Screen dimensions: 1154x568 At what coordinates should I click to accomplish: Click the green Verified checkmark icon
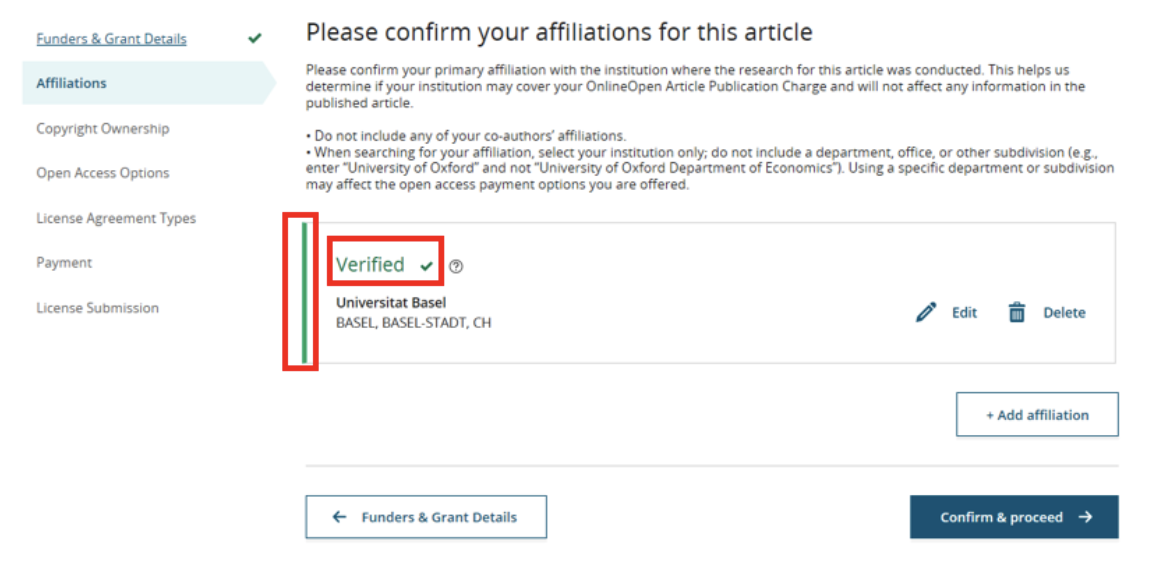[x=427, y=266]
